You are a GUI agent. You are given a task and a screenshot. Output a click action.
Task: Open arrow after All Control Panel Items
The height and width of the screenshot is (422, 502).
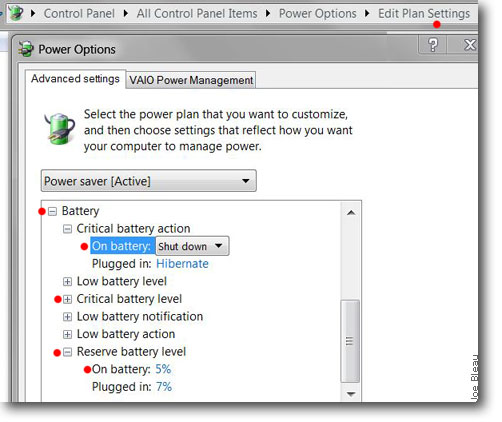(x=268, y=14)
